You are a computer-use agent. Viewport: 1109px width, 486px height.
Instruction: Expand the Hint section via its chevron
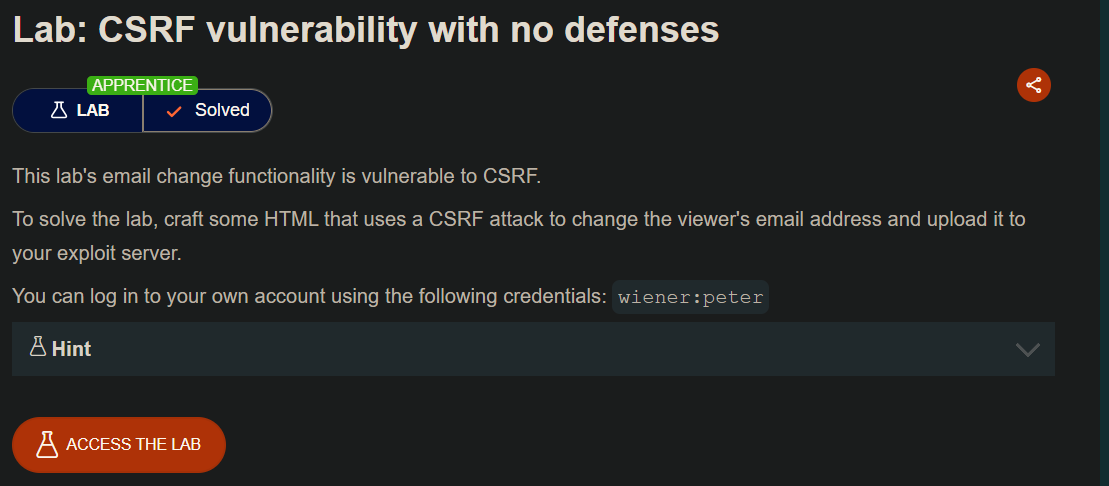pyautogui.click(x=1027, y=349)
